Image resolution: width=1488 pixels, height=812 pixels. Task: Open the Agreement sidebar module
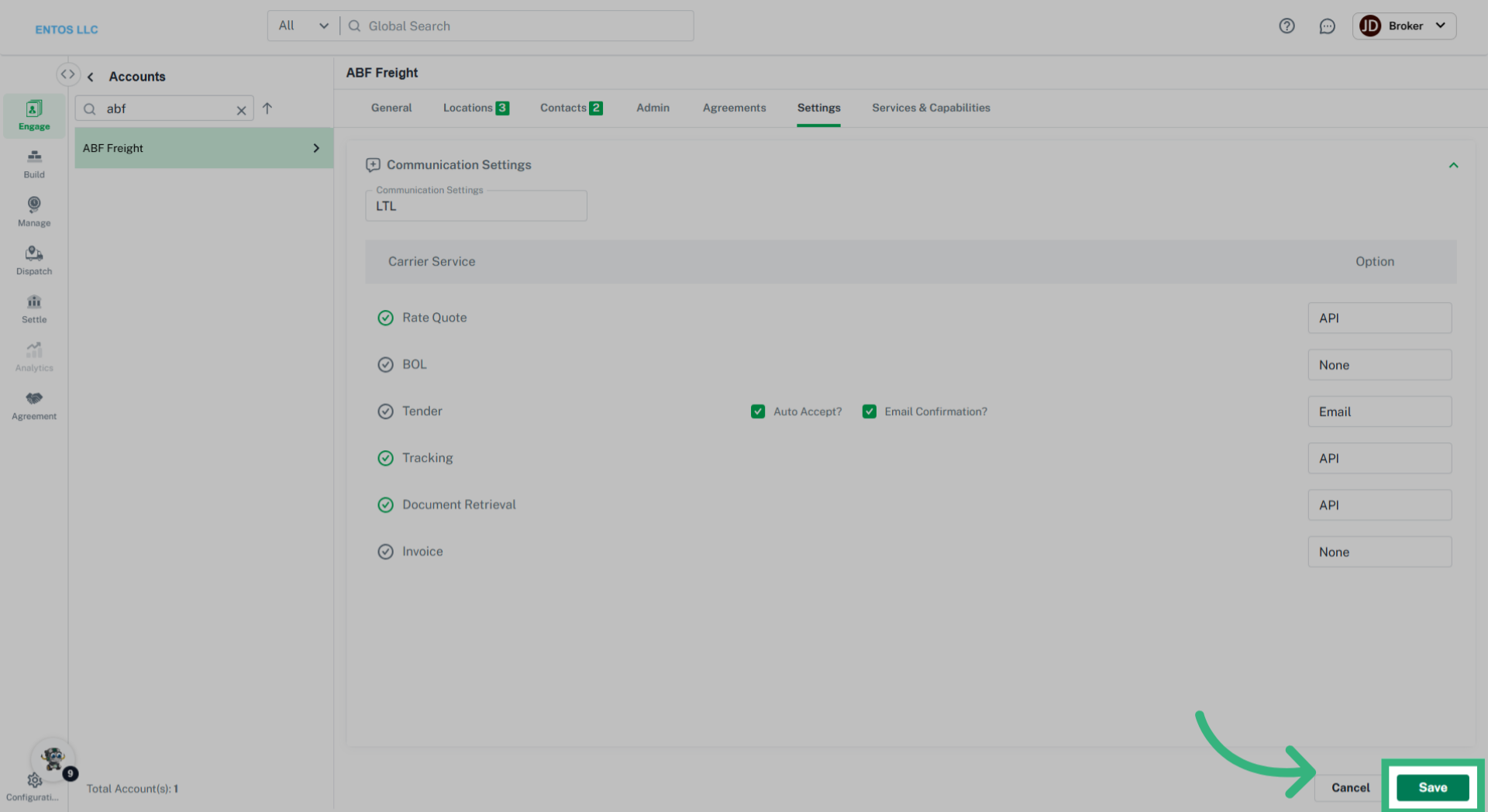click(x=34, y=405)
